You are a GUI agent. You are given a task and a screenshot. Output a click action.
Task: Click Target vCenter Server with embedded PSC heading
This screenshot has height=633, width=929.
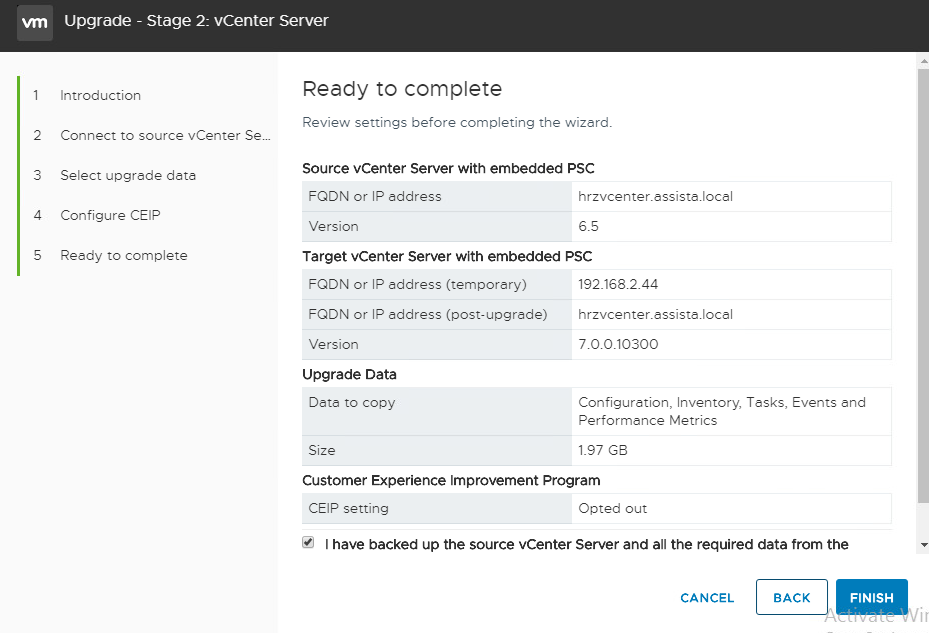447,257
